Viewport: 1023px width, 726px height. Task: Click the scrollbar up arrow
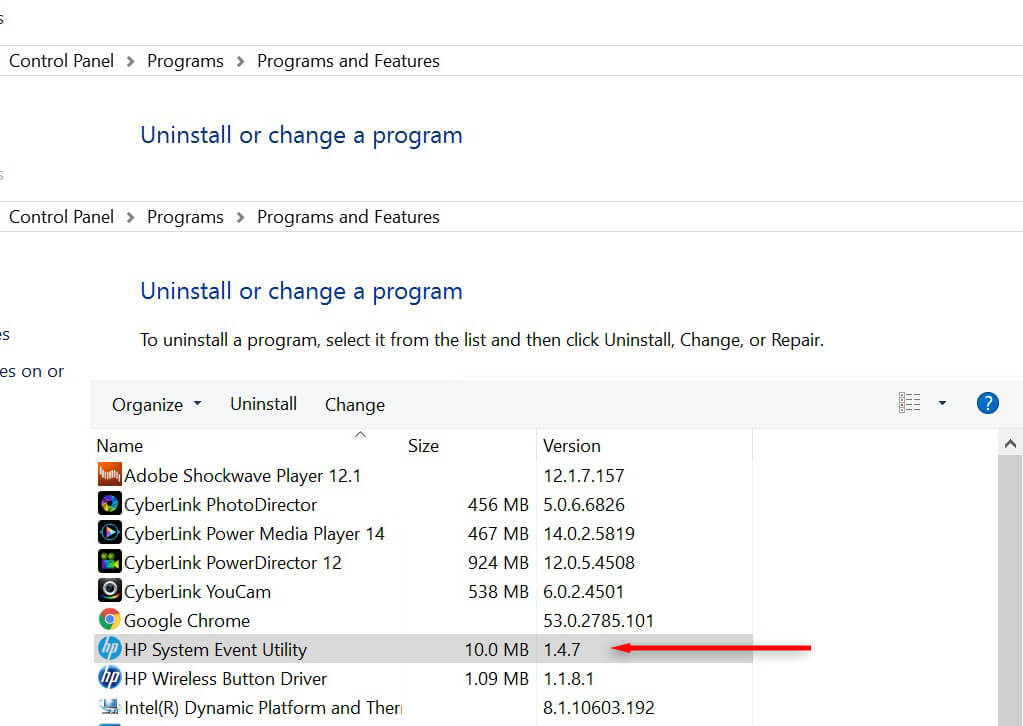(x=1010, y=443)
